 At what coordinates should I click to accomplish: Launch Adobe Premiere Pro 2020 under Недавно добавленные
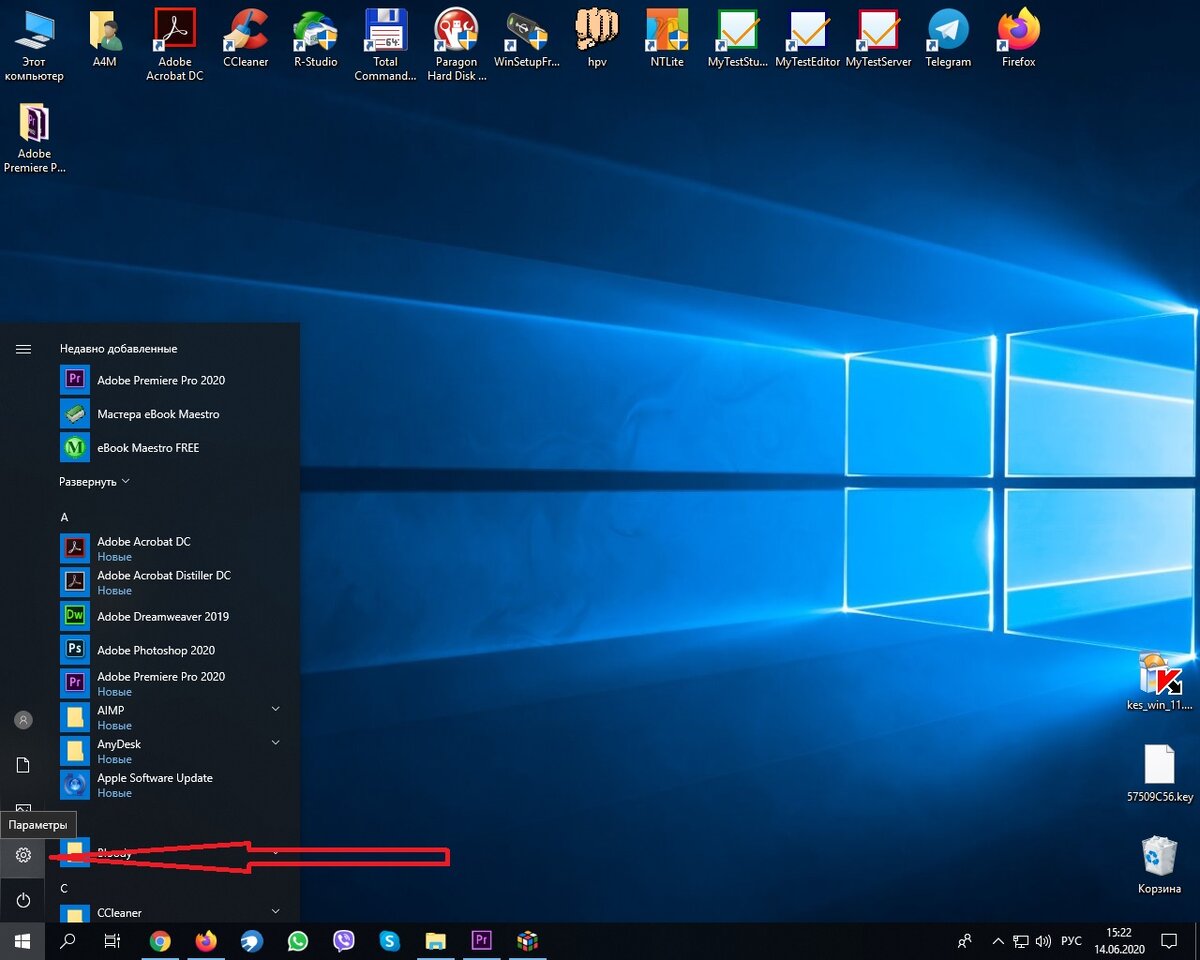click(160, 380)
